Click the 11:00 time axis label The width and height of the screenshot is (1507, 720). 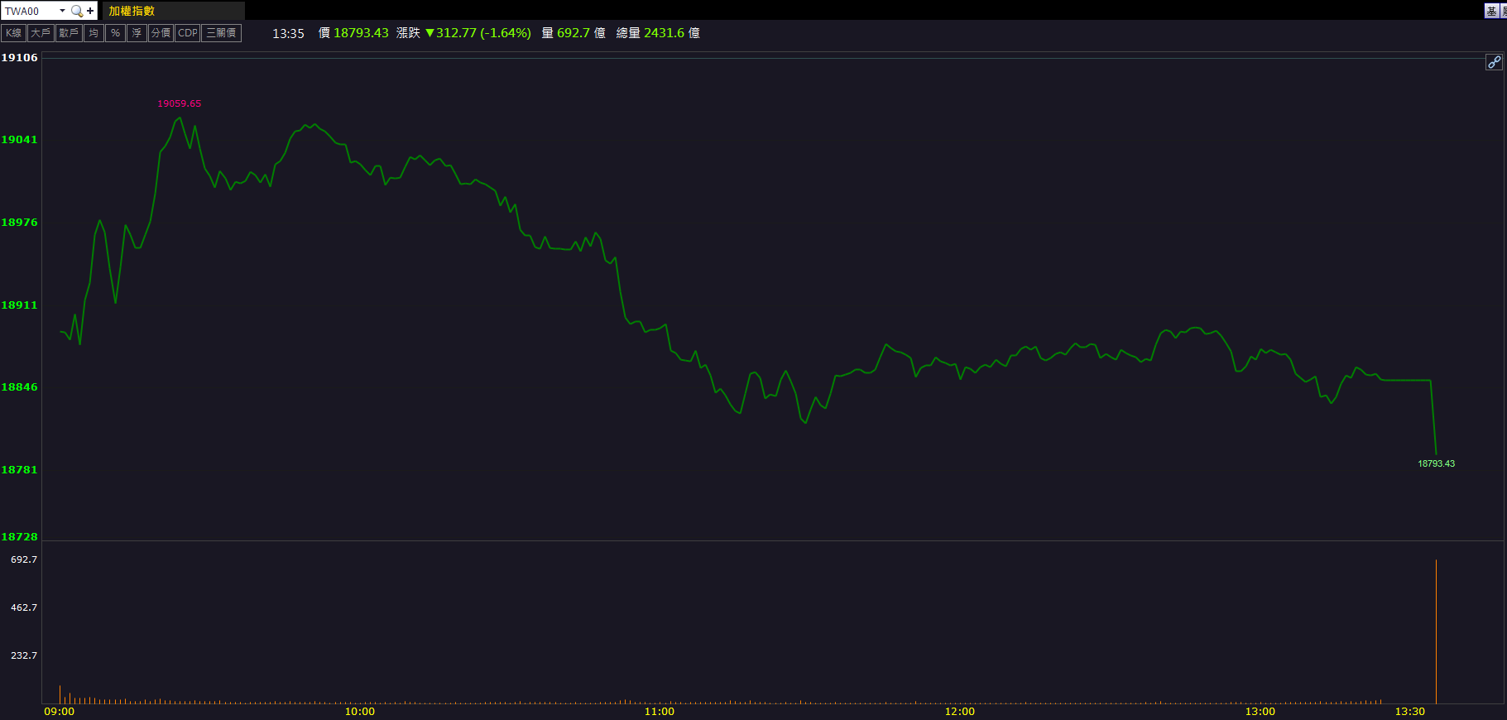[659, 712]
